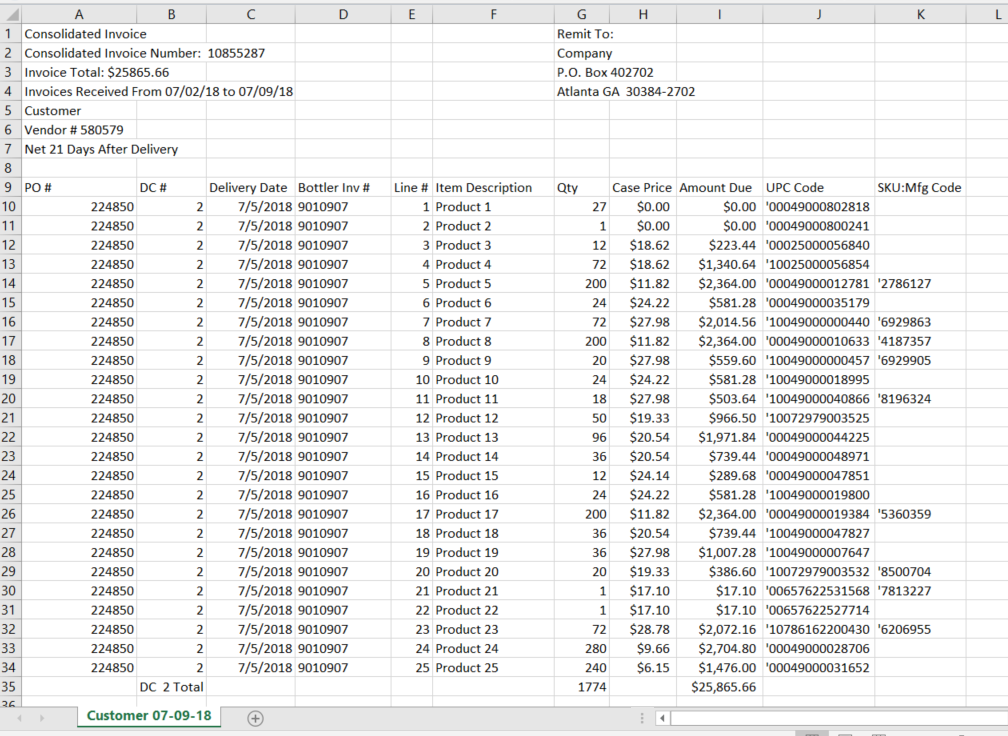The height and width of the screenshot is (736, 1008).
Task: Click the horizontal scrollbar left arrow
Action: [661, 717]
